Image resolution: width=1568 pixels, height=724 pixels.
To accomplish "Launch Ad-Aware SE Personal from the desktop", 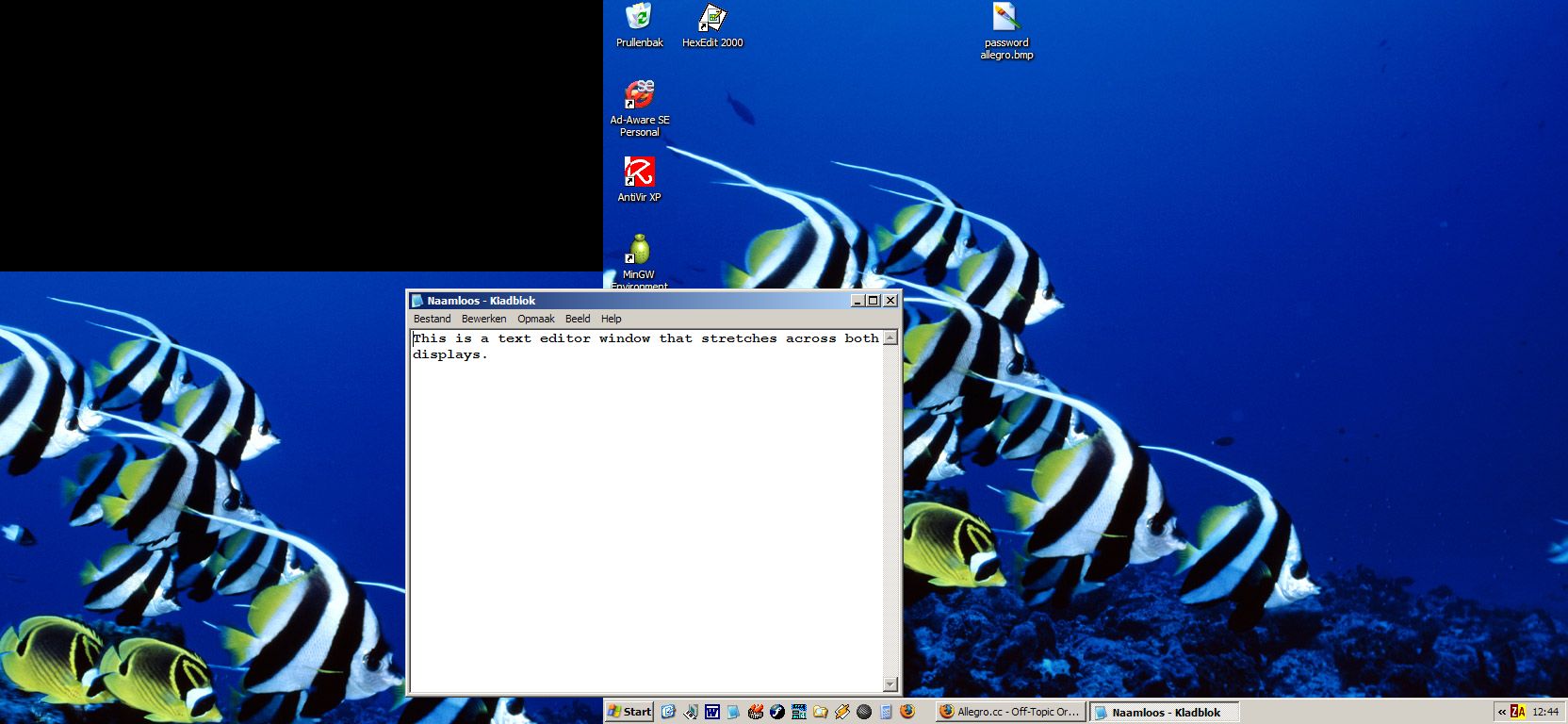I will point(639,95).
